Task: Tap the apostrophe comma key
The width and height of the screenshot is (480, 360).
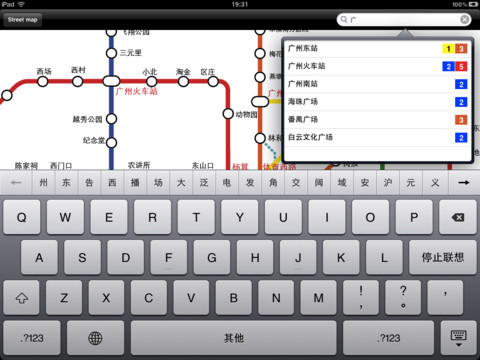Action: (445, 298)
